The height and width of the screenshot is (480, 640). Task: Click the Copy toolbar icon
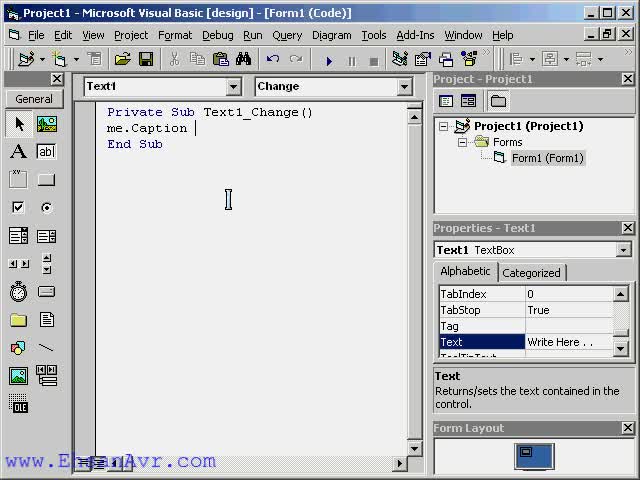pos(198,60)
